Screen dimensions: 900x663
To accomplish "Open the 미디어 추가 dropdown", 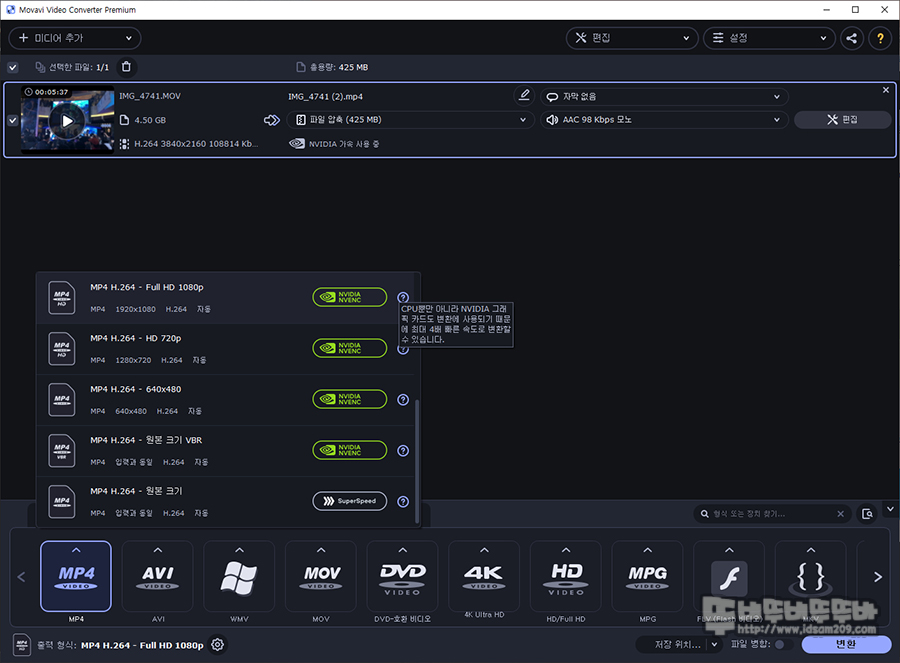I will (x=75, y=38).
